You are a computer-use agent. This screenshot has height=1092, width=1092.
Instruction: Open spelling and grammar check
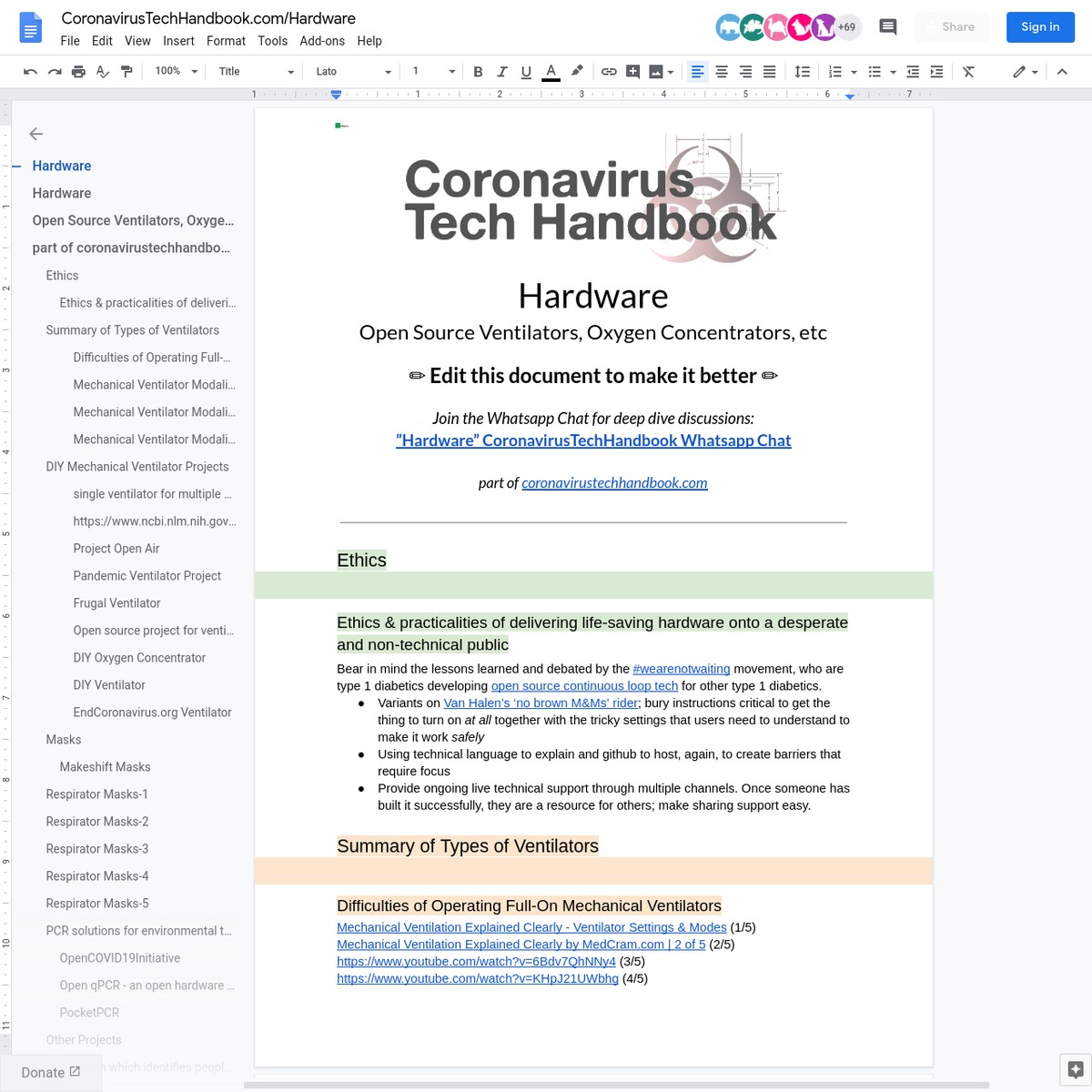pos(102,71)
